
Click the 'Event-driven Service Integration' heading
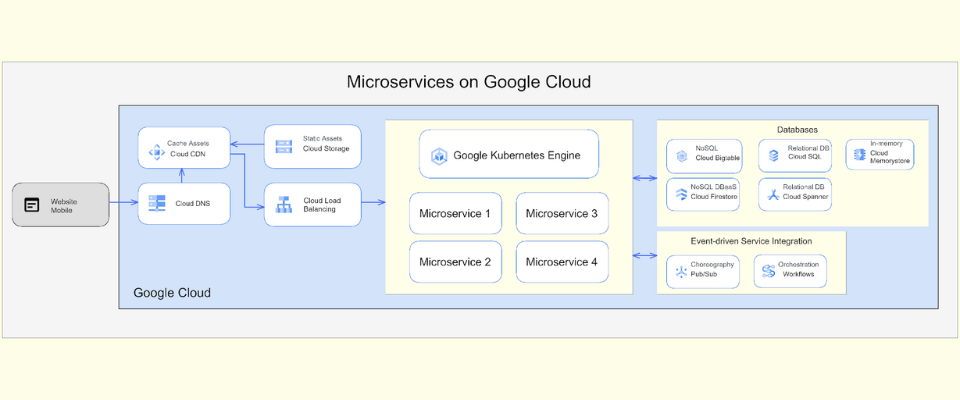click(x=751, y=241)
